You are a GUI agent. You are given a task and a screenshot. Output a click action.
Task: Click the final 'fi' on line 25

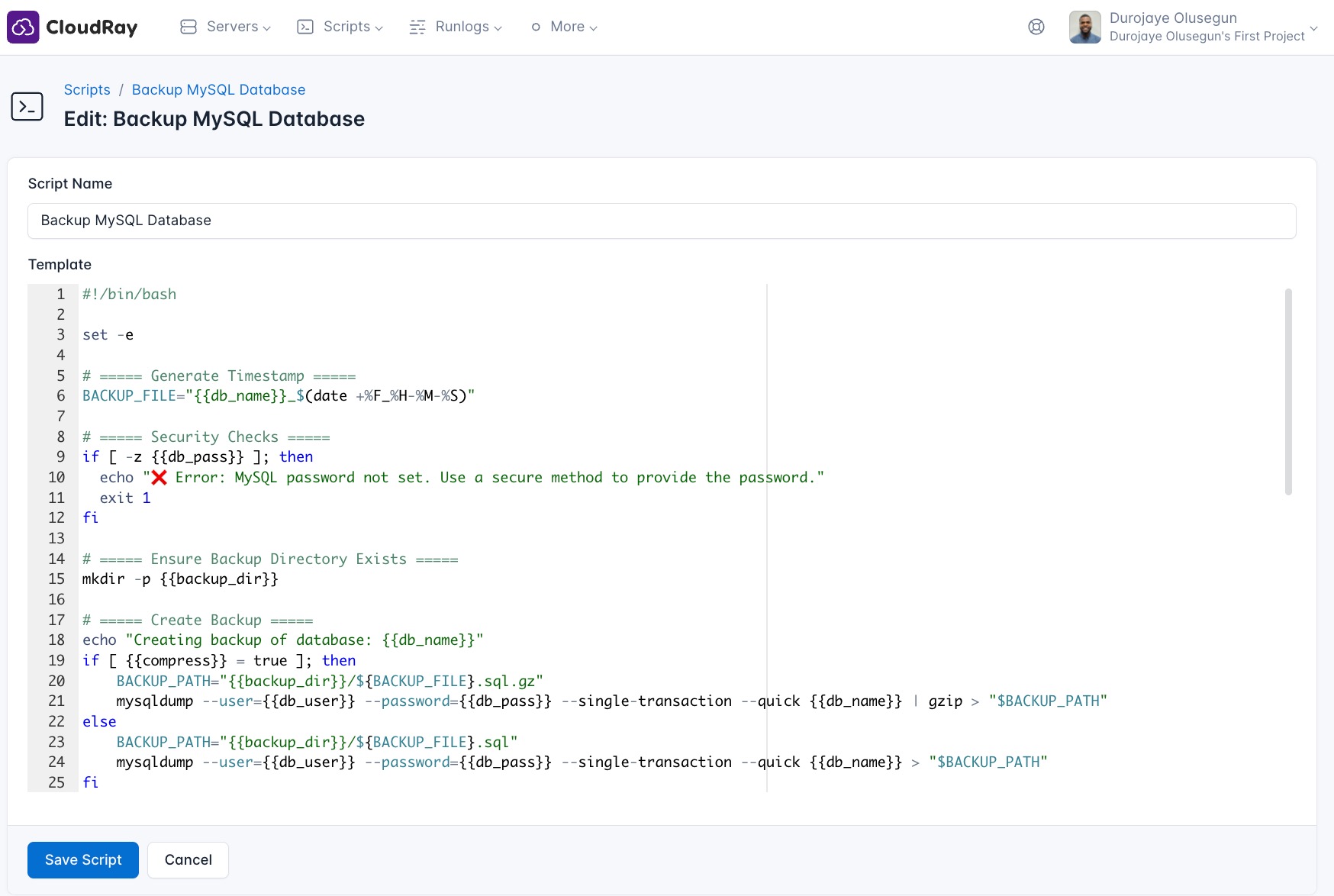pos(91,782)
